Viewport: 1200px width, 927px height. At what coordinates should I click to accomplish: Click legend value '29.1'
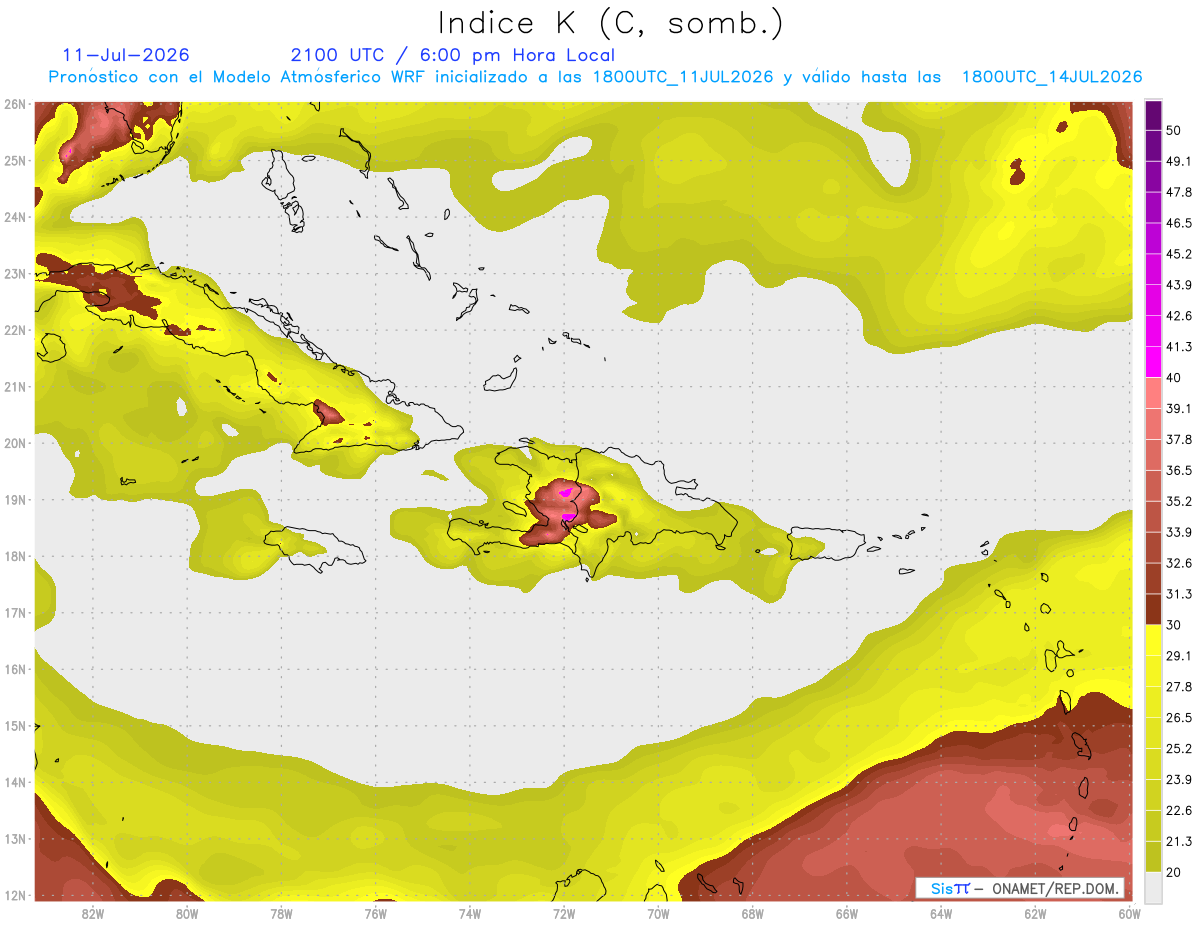(x=1179, y=656)
